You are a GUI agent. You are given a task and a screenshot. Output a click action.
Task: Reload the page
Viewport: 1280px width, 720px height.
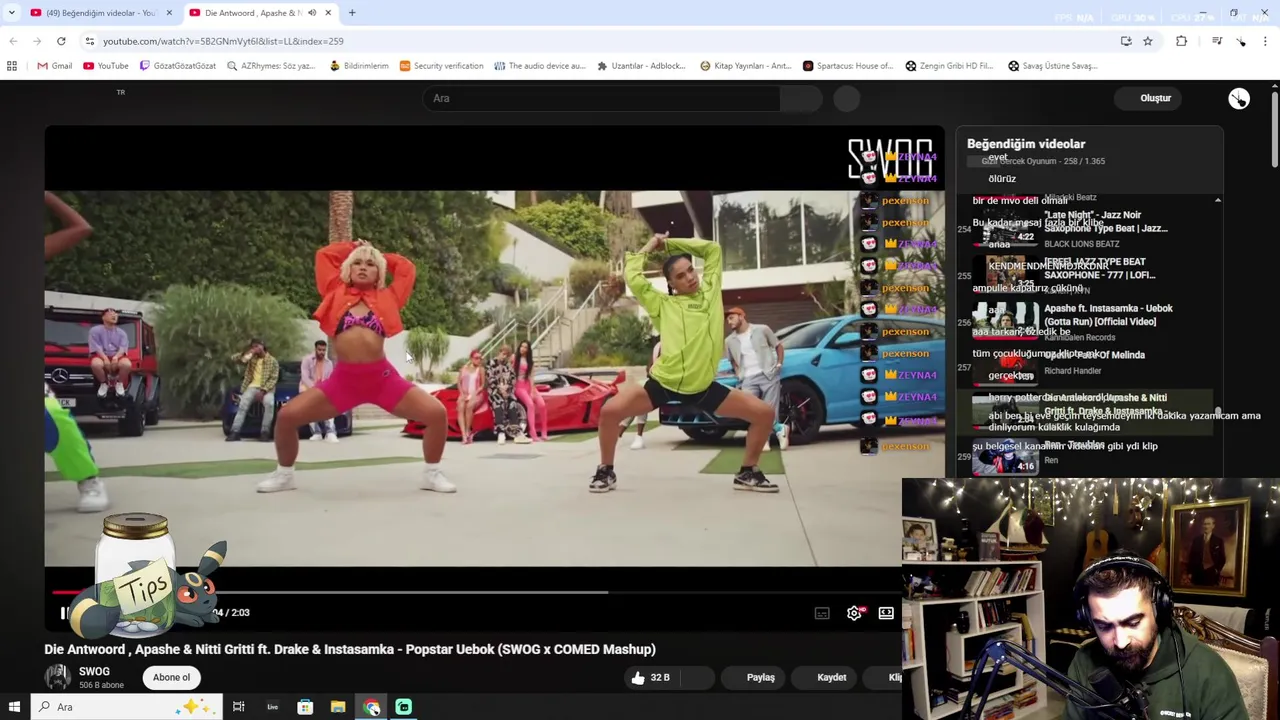[x=61, y=41]
